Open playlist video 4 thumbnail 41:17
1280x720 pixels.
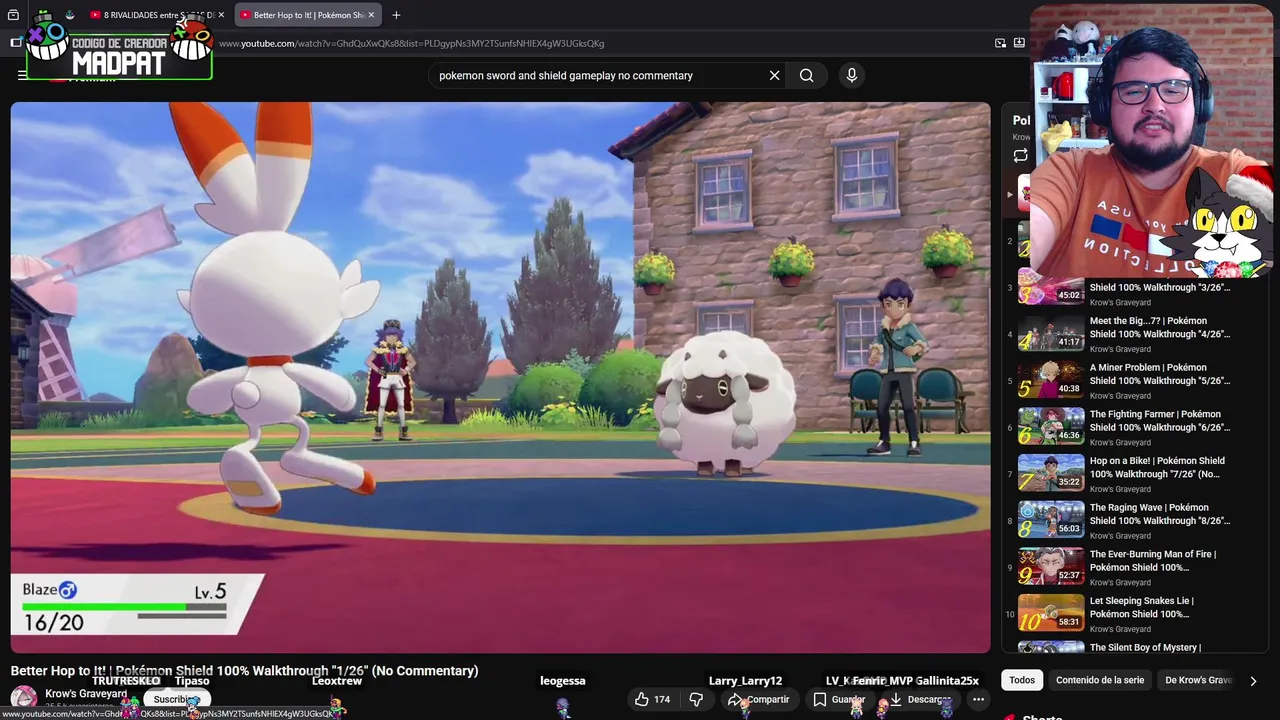[x=1051, y=333]
